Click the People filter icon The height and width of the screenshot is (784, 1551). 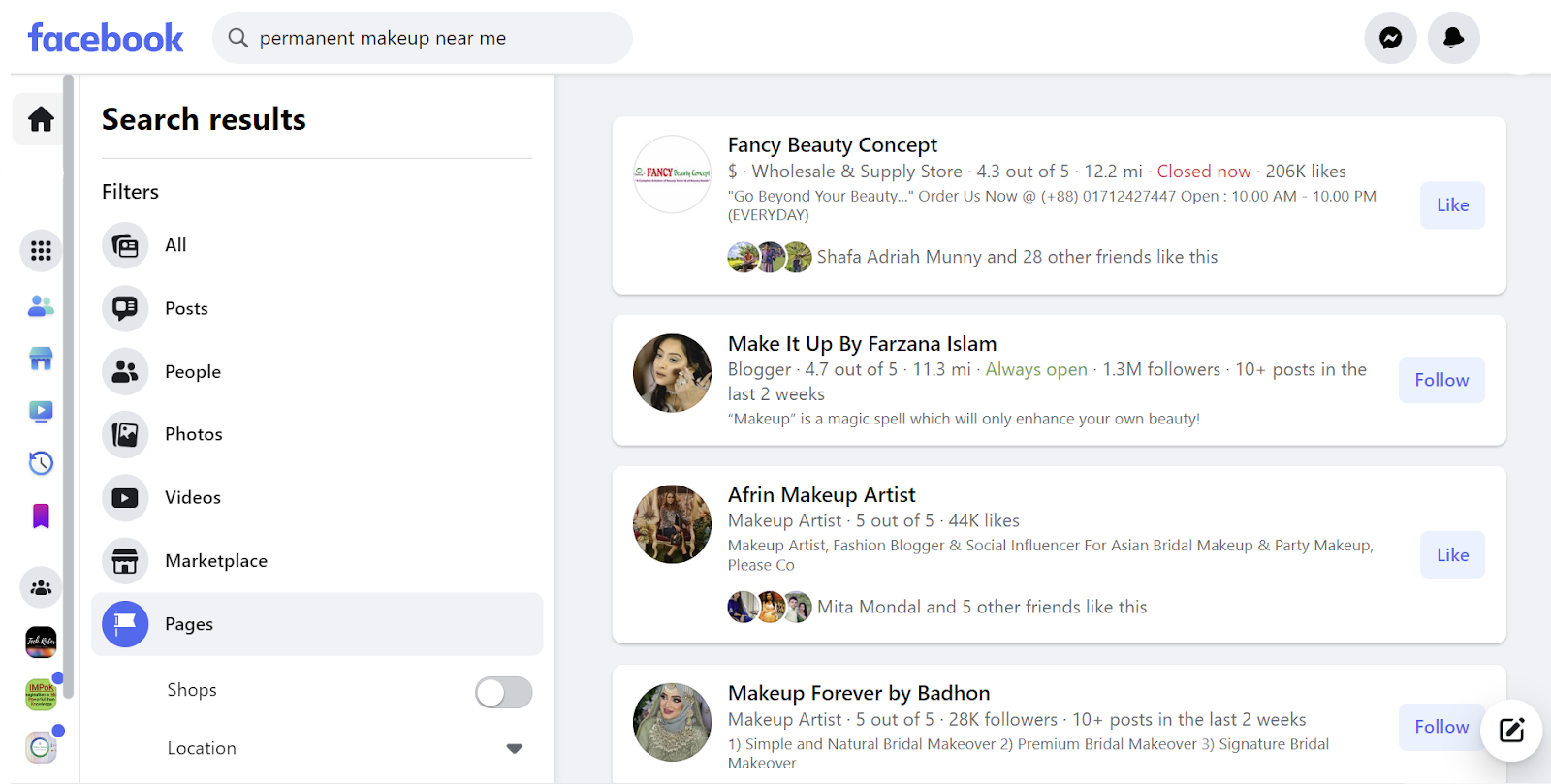click(125, 371)
